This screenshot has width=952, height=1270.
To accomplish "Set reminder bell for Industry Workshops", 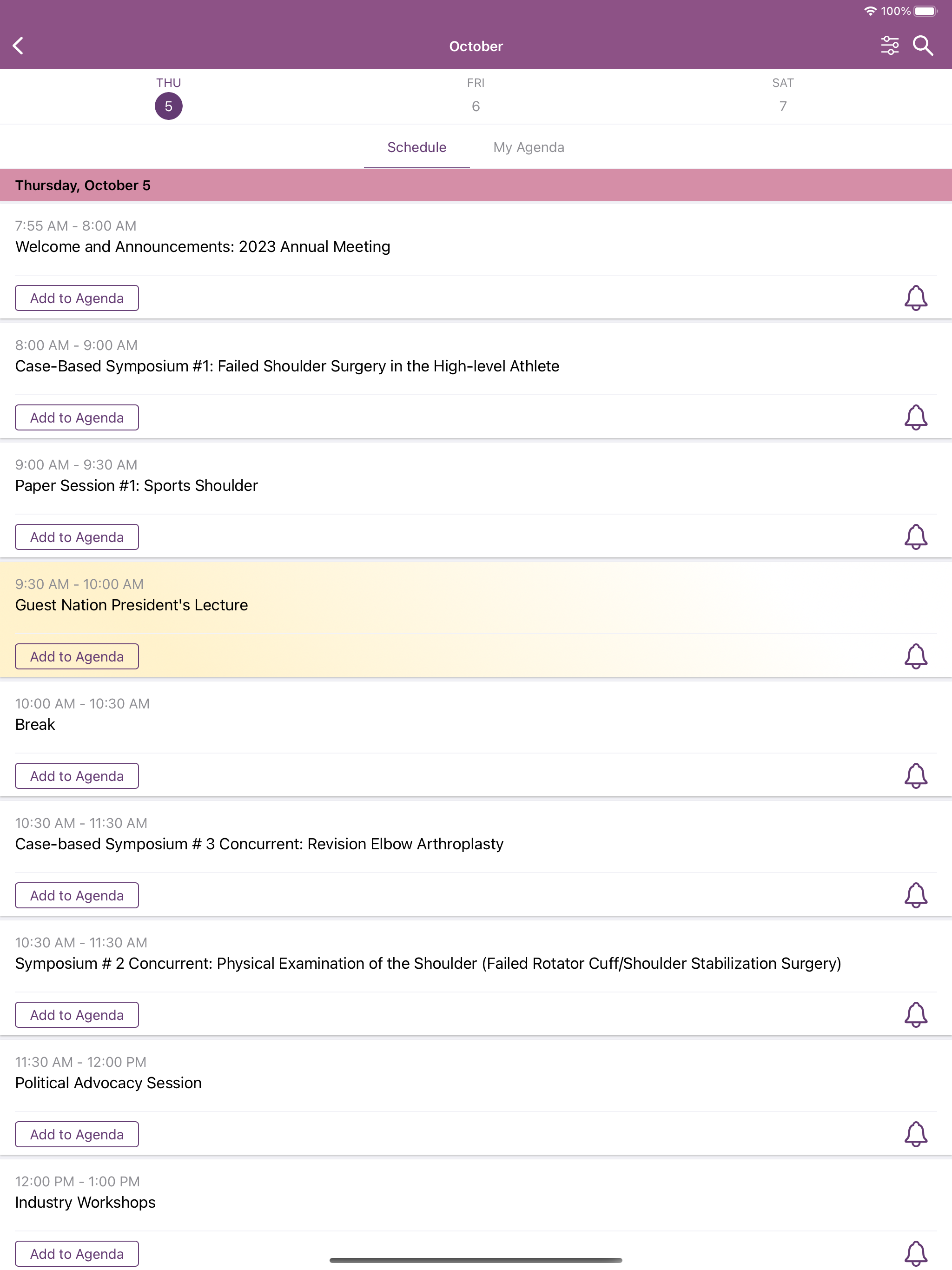I will (916, 1253).
